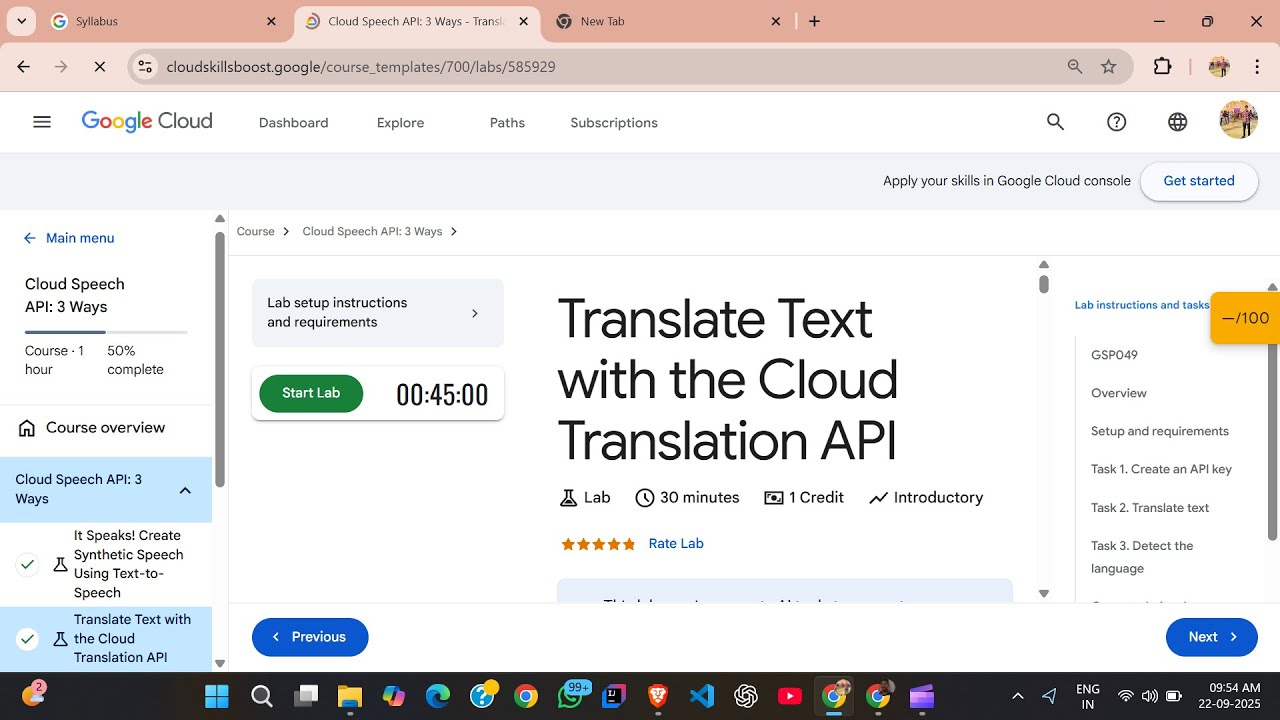Click the Get started button
This screenshot has width=1280, height=720.
[1199, 181]
